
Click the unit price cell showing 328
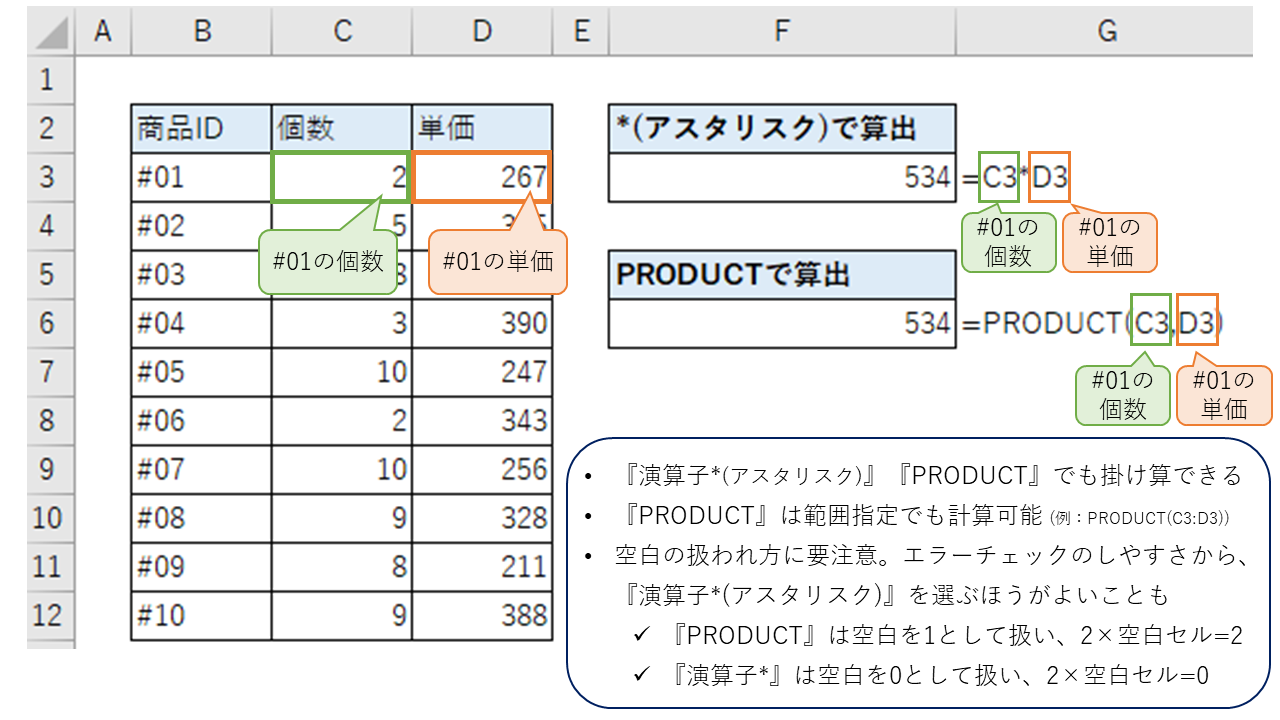[482, 518]
